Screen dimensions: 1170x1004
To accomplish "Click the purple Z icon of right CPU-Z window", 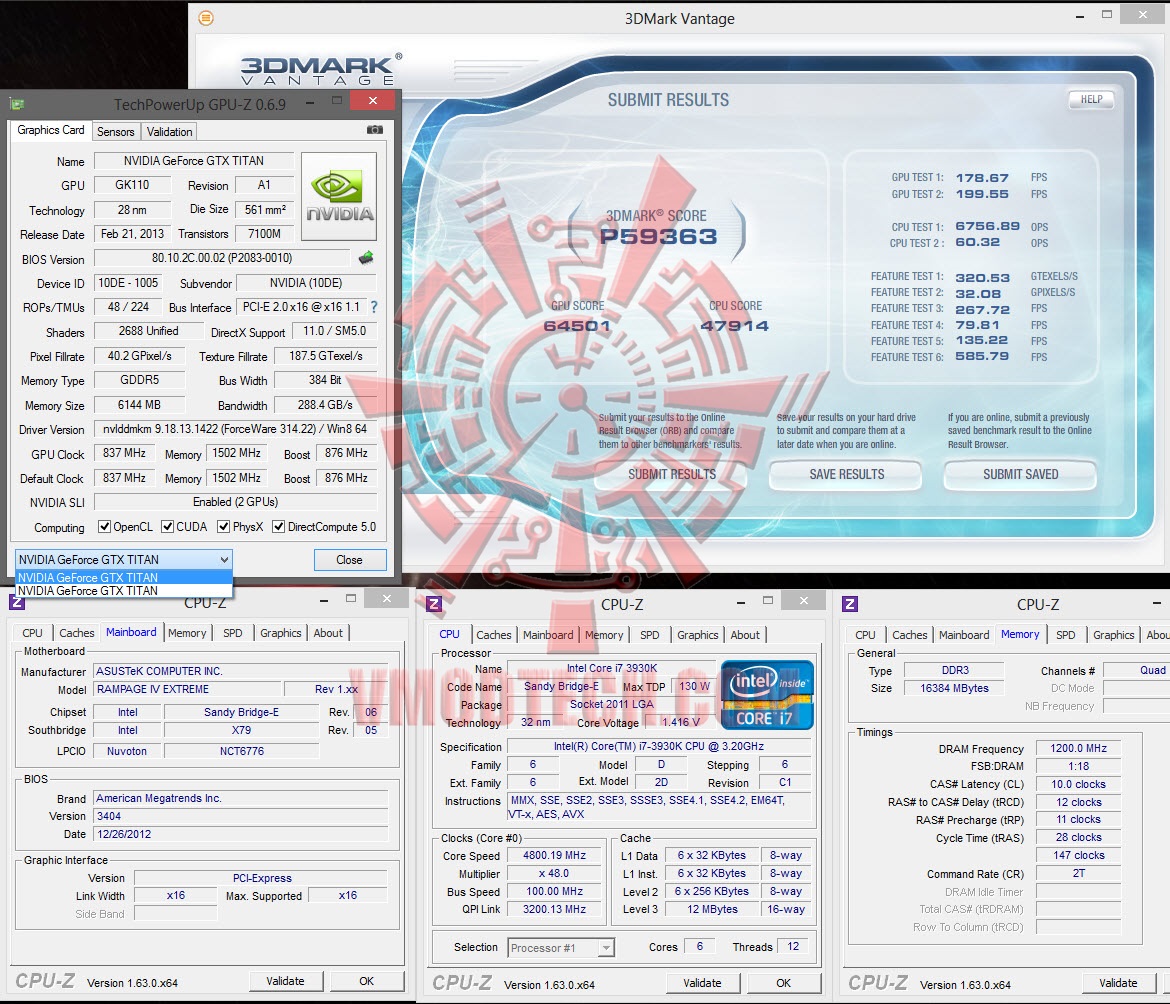I will click(x=850, y=603).
